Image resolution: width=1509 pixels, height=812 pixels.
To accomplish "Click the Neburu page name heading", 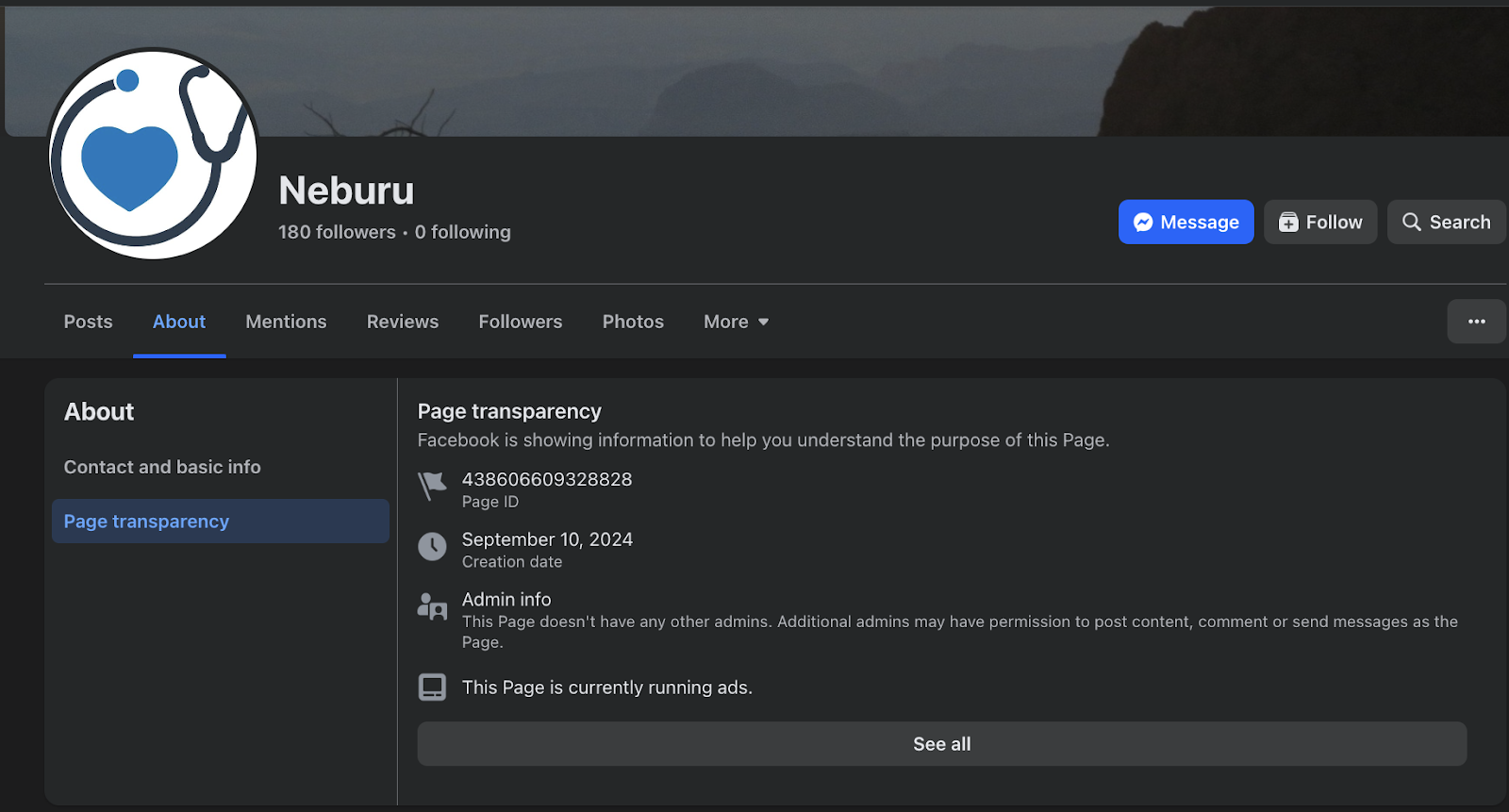I will 346,191.
